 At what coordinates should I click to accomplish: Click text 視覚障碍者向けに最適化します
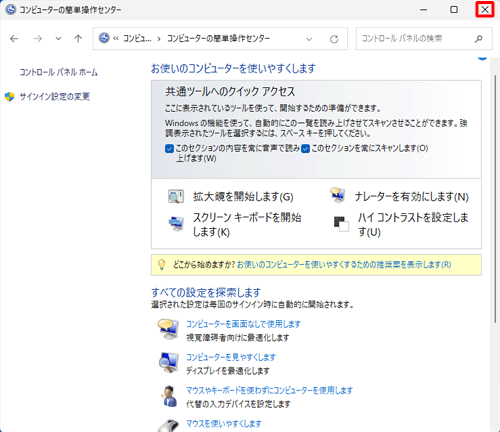(237, 338)
